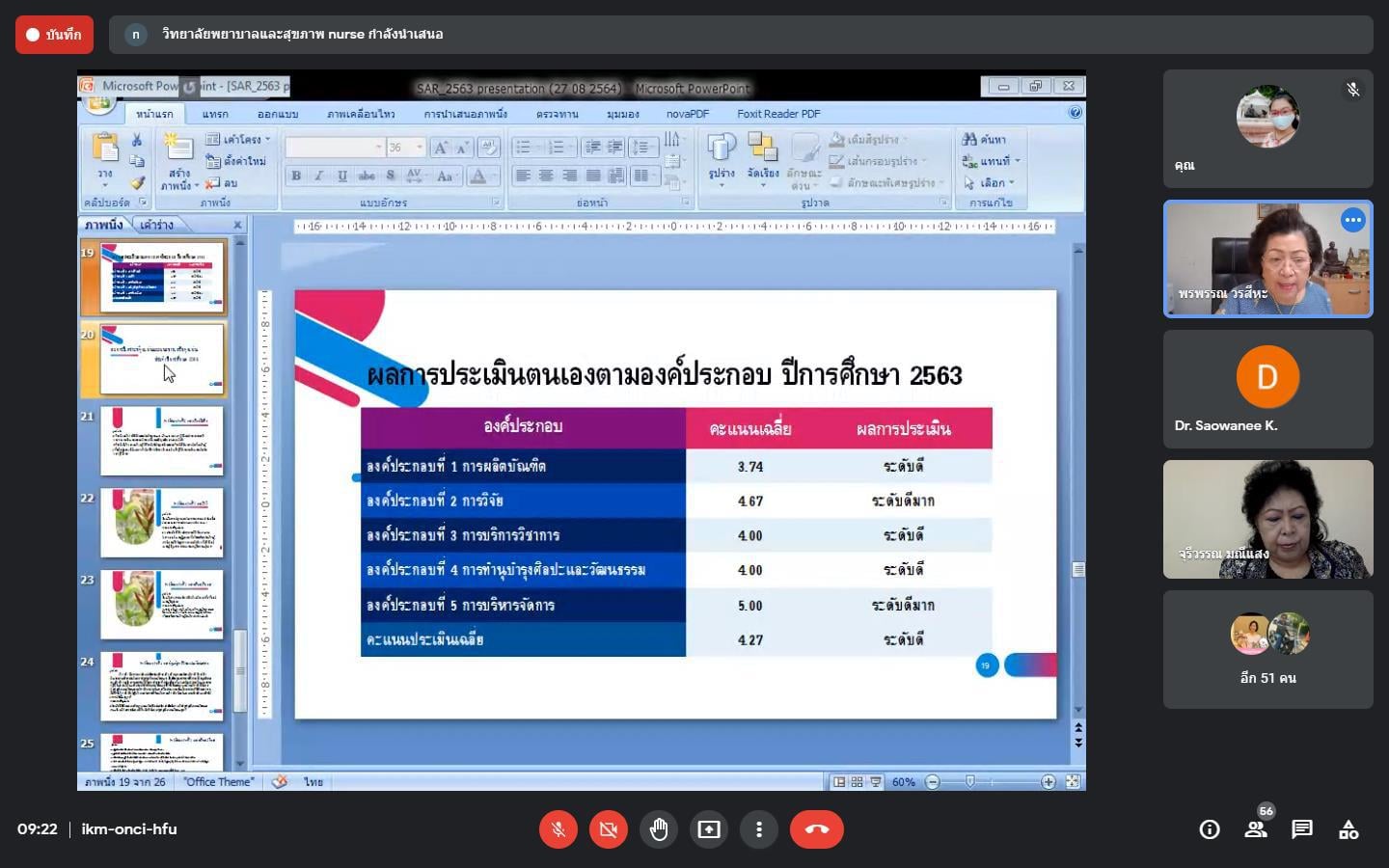Open options on Pornpan's video tile
This screenshot has width=1389, height=868.
(x=1352, y=220)
